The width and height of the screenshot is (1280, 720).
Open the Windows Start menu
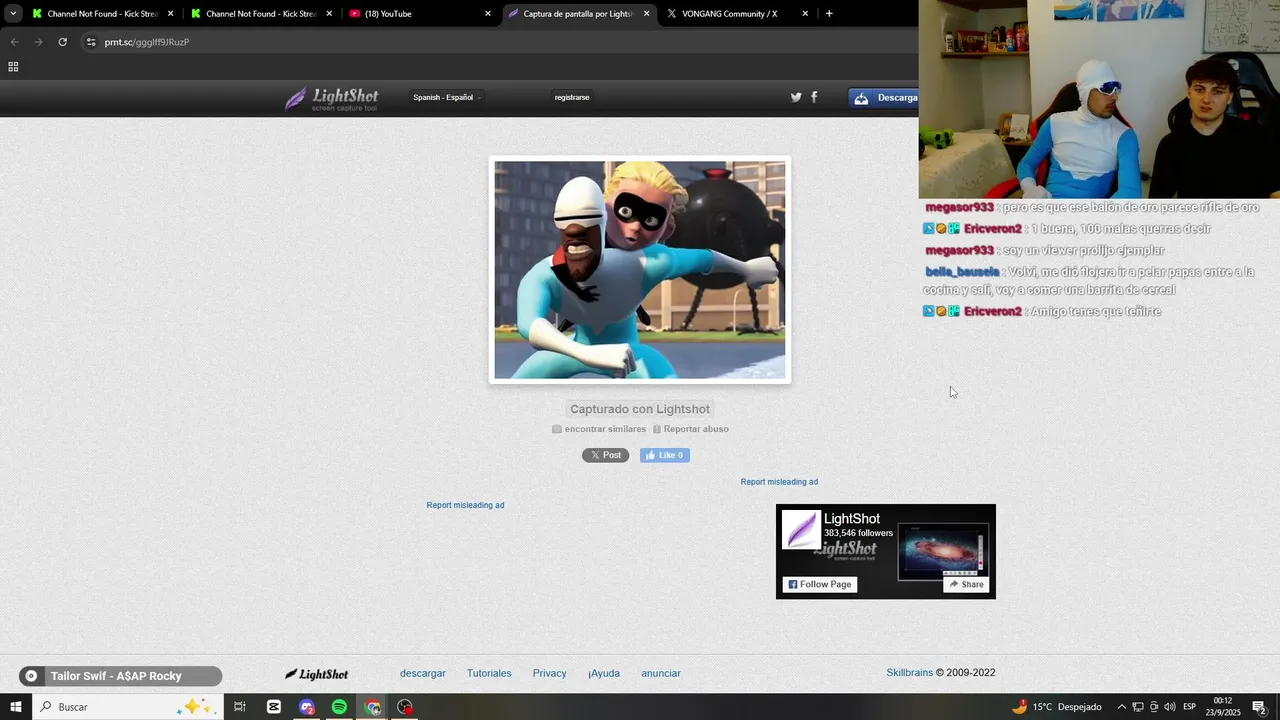pos(16,707)
